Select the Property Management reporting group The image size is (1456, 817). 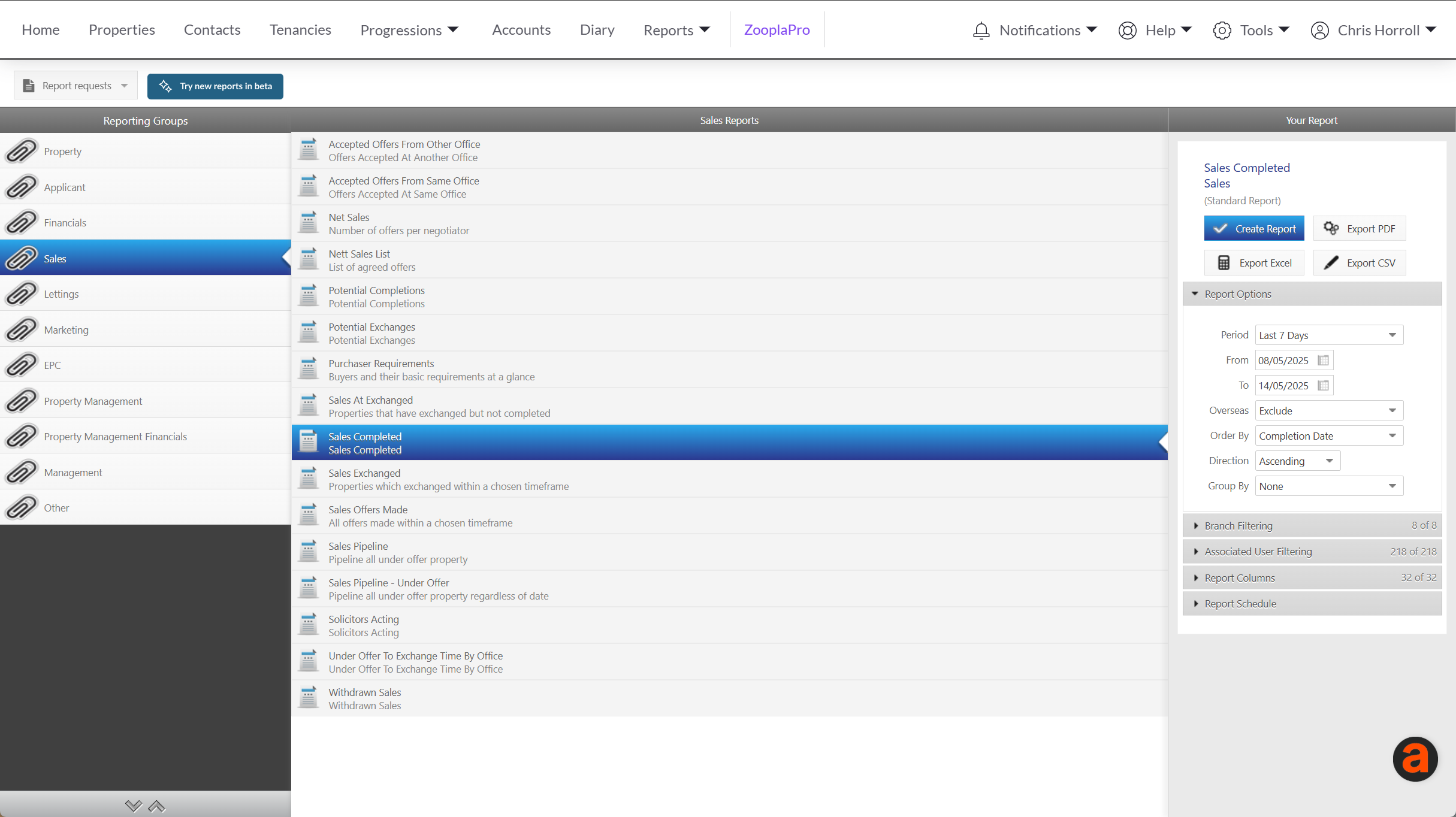pos(146,401)
